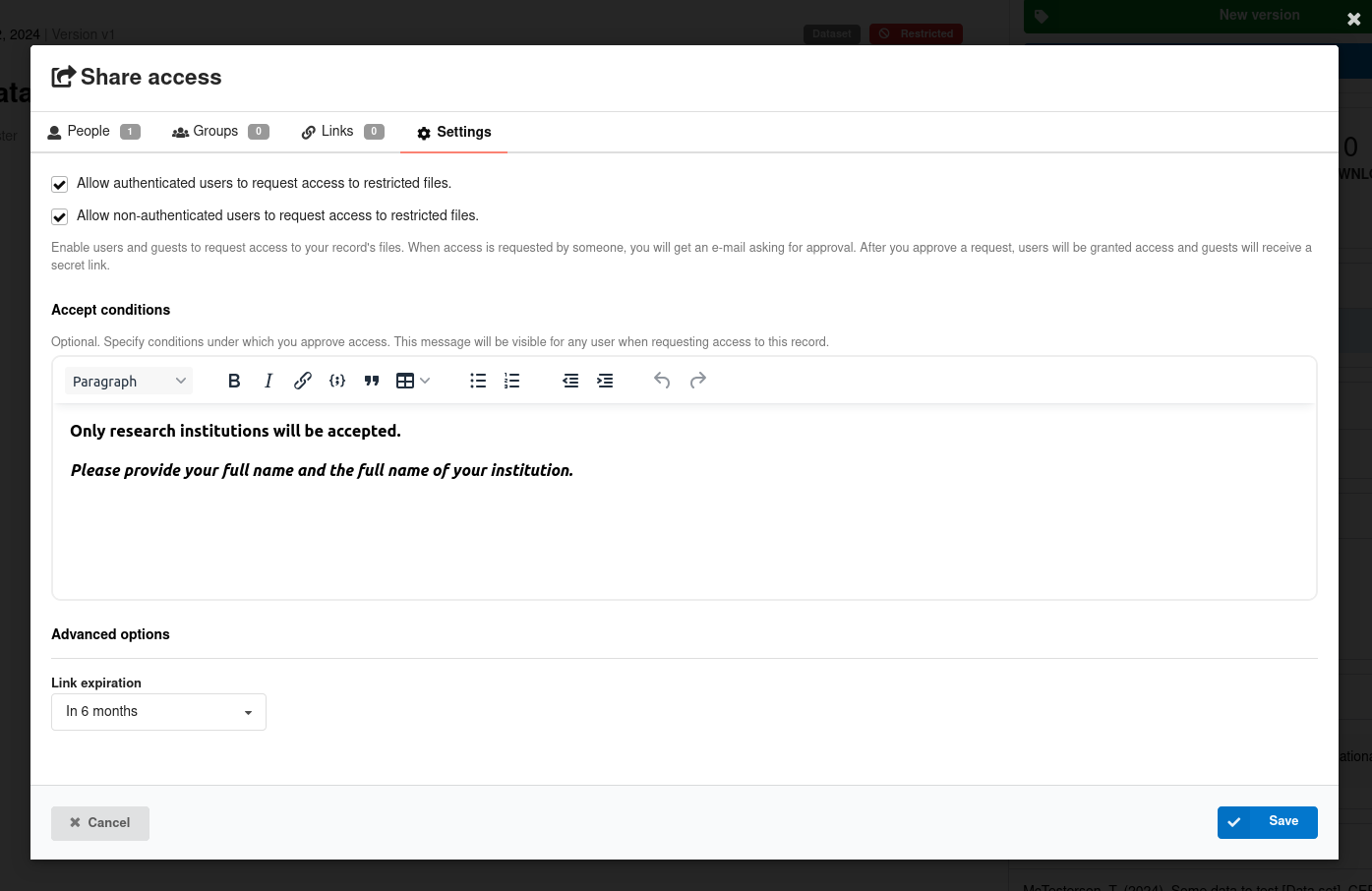Insert code with the curly braces icon
Screen dimensions: 1372x891
coord(337,382)
